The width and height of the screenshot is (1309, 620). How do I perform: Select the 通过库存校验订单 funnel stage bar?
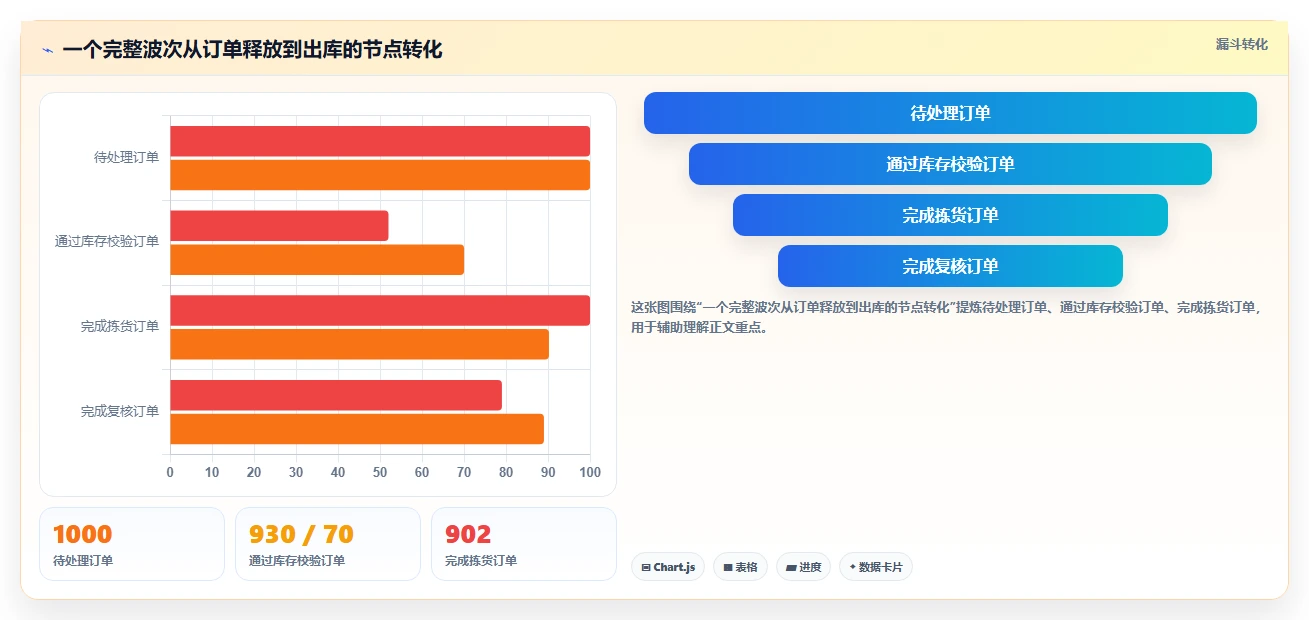950,164
